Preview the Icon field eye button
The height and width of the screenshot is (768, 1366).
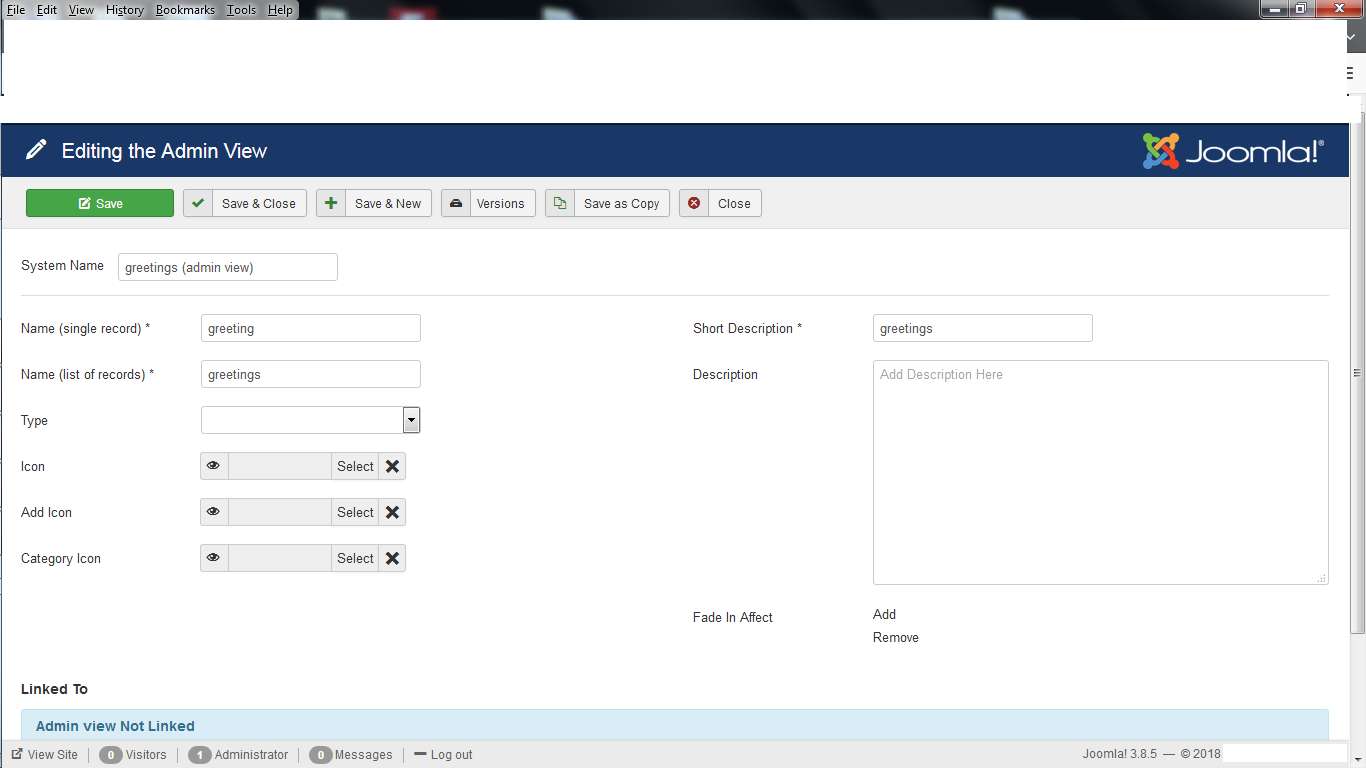coord(214,466)
